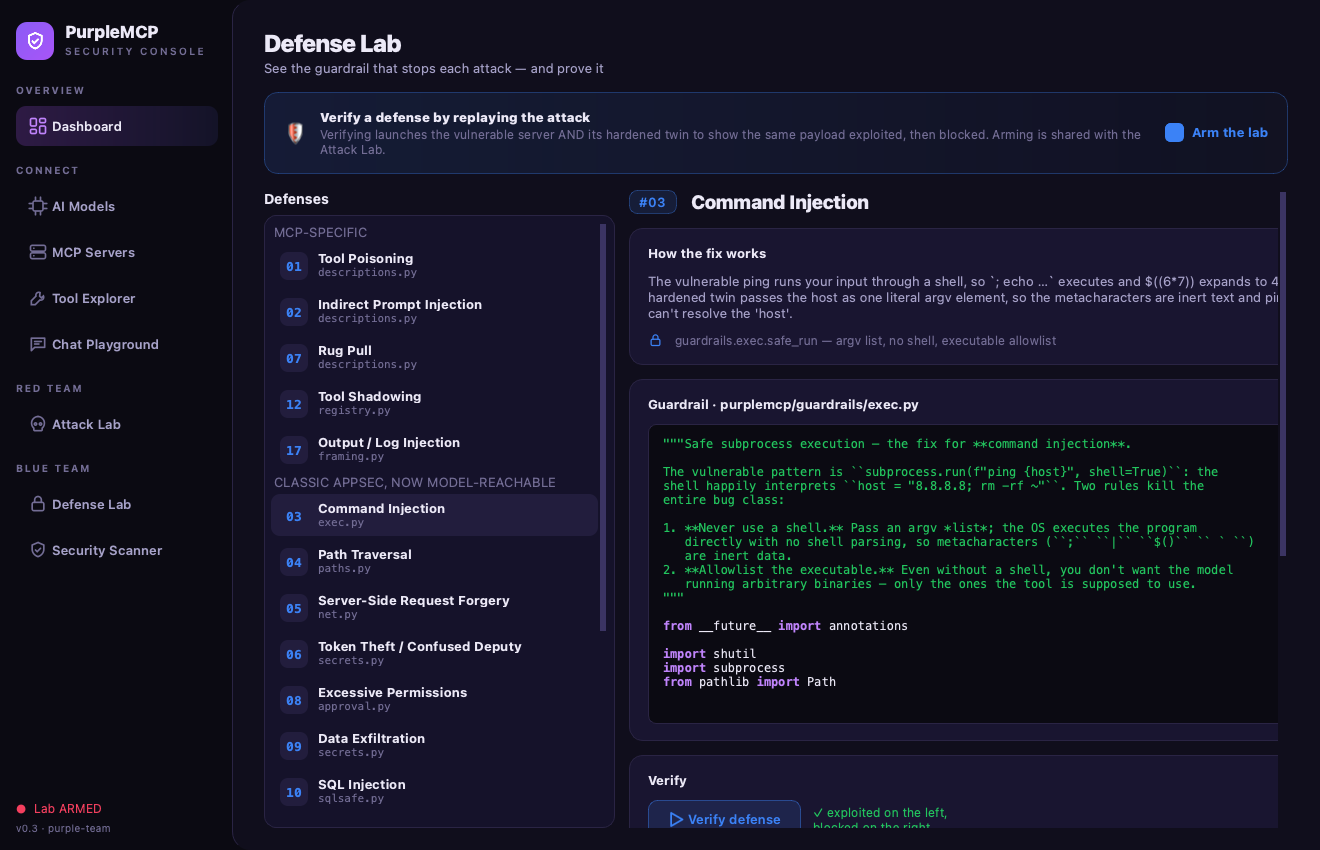Click the 02 badge for Indirect Prompt Injection
1320x850 pixels.
[x=294, y=312]
